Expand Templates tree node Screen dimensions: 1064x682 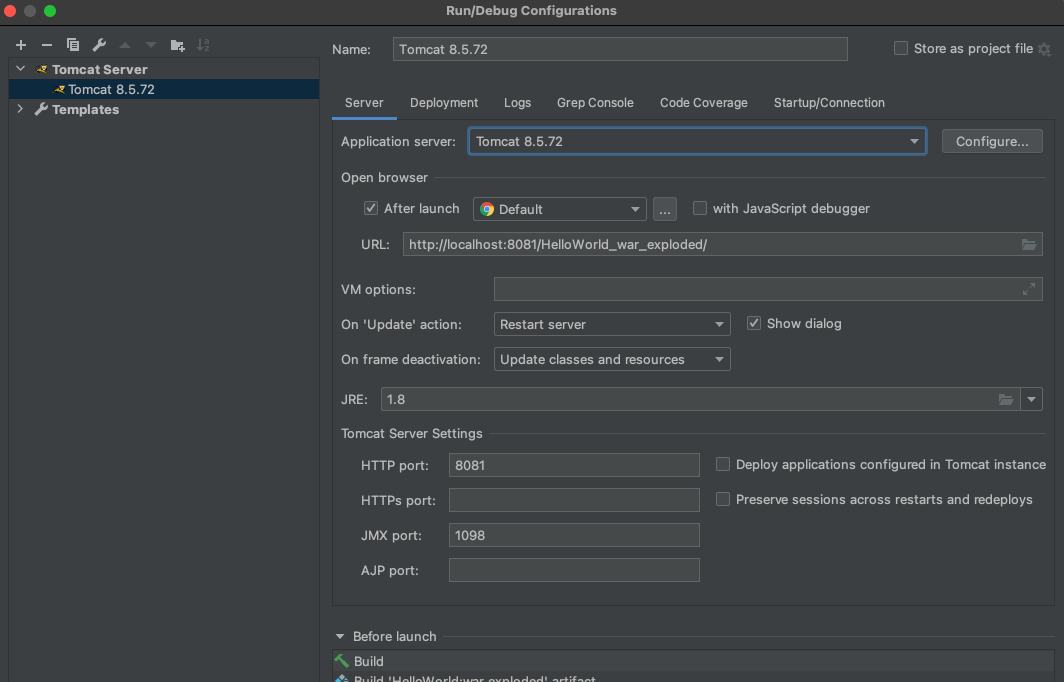(x=20, y=109)
